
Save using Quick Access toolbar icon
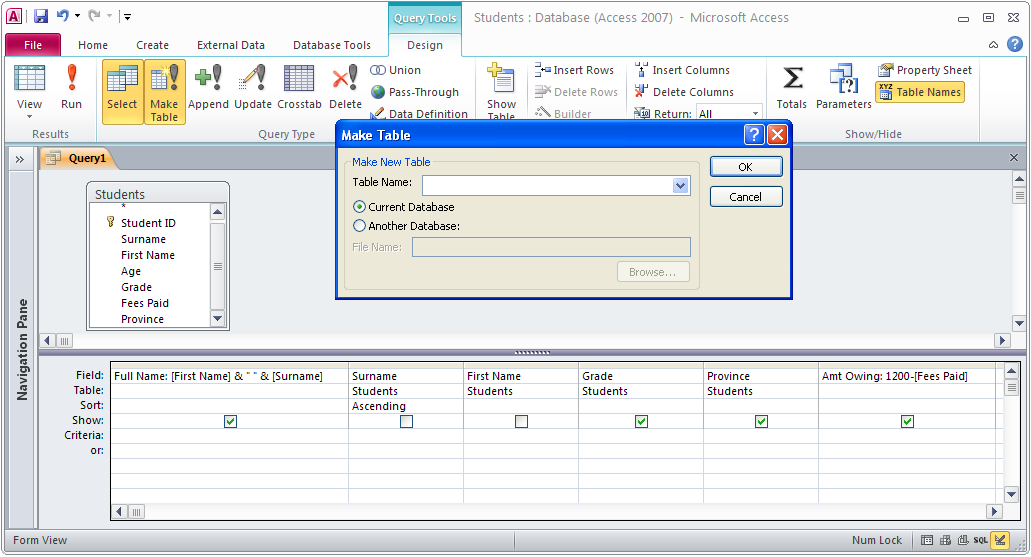(41, 16)
